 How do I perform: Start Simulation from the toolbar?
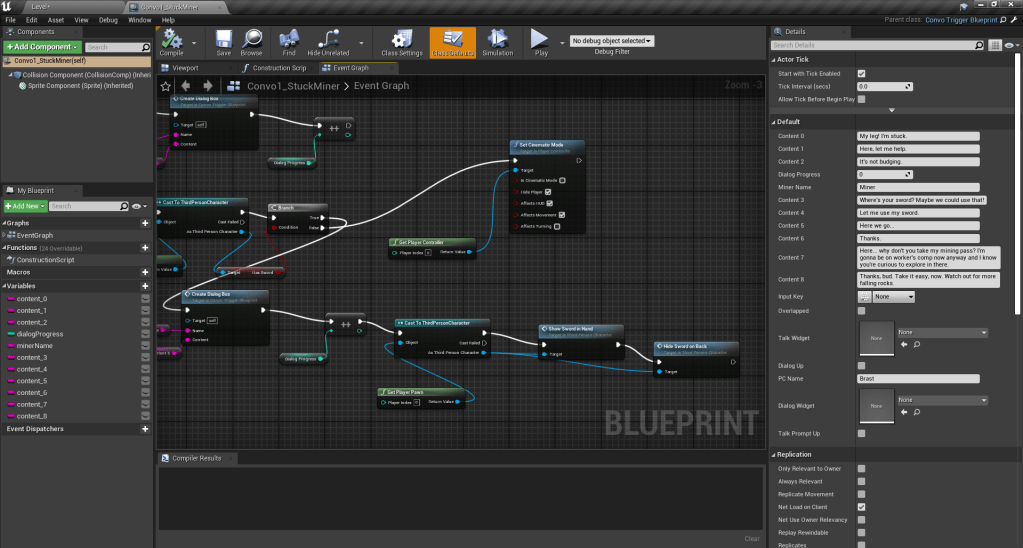497,40
